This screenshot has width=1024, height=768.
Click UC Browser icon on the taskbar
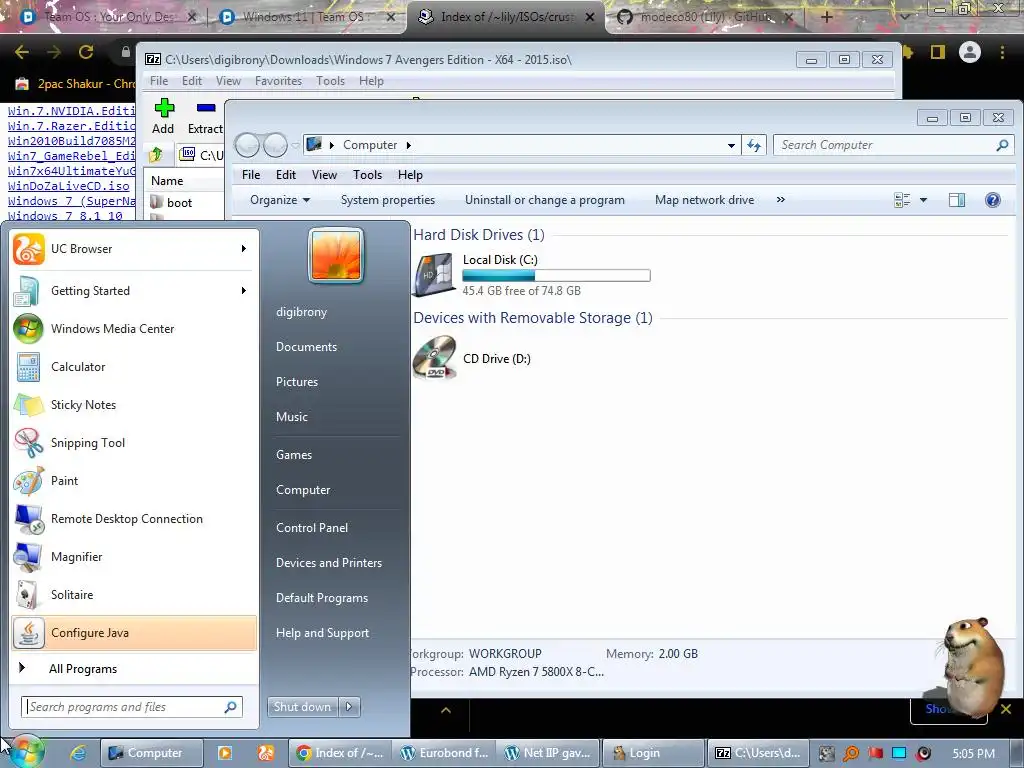[x=266, y=753]
